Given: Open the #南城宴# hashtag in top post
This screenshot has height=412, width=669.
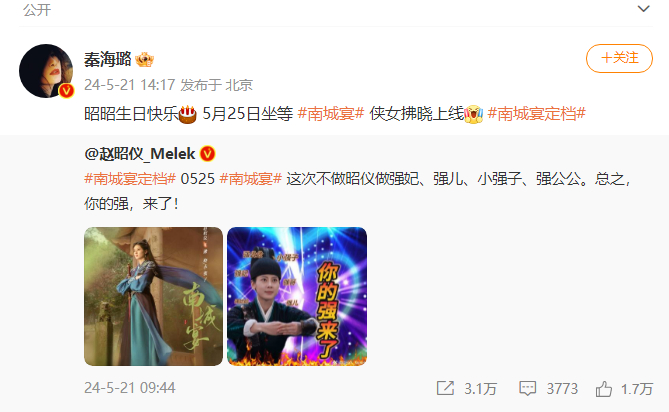Looking at the screenshot, I should 331,114.
